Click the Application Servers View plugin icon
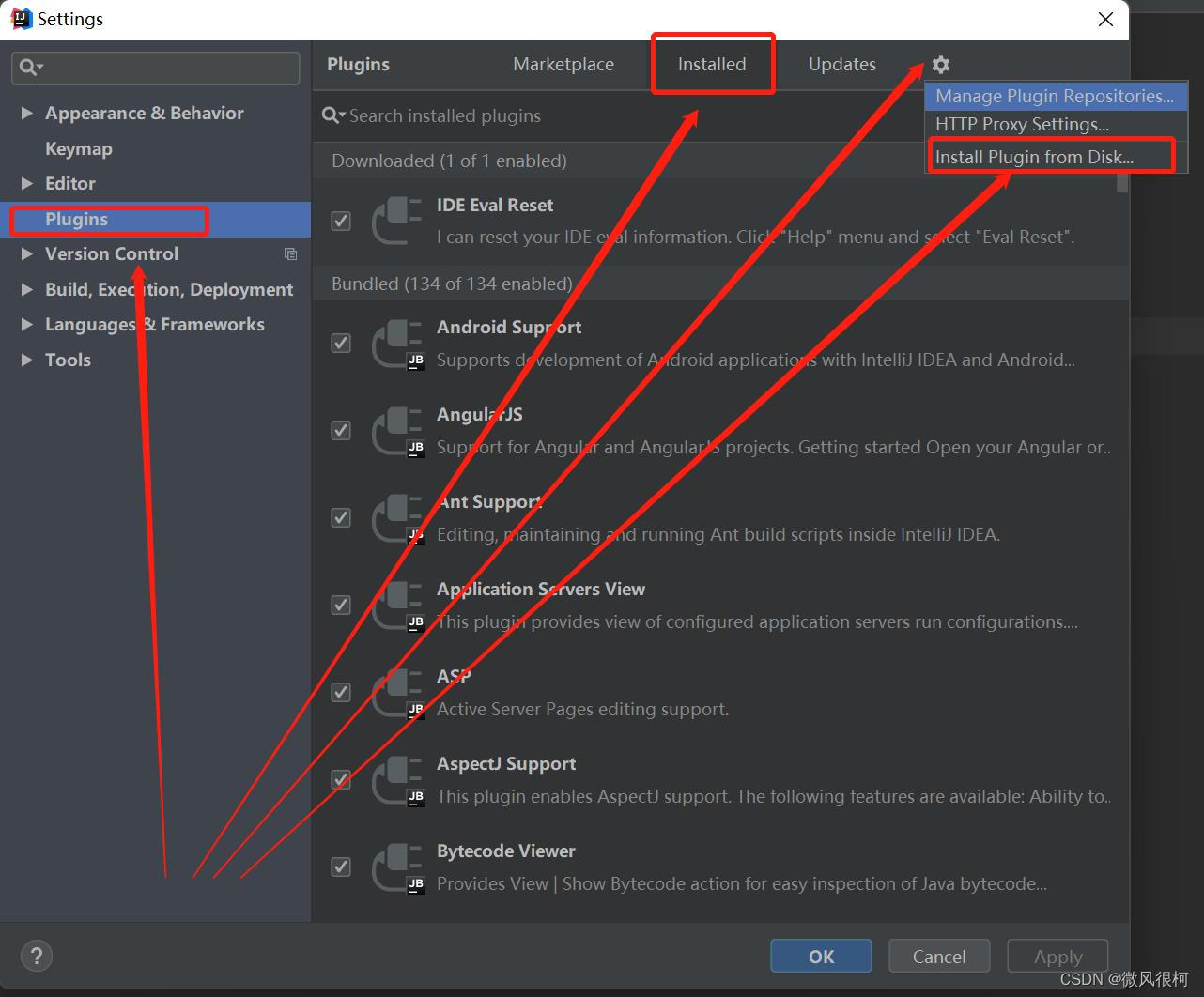This screenshot has width=1204, height=997. [396, 606]
